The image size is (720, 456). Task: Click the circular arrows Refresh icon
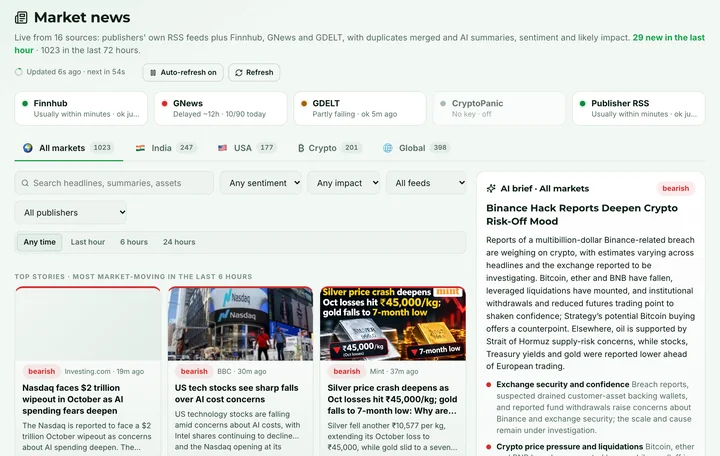(239, 73)
